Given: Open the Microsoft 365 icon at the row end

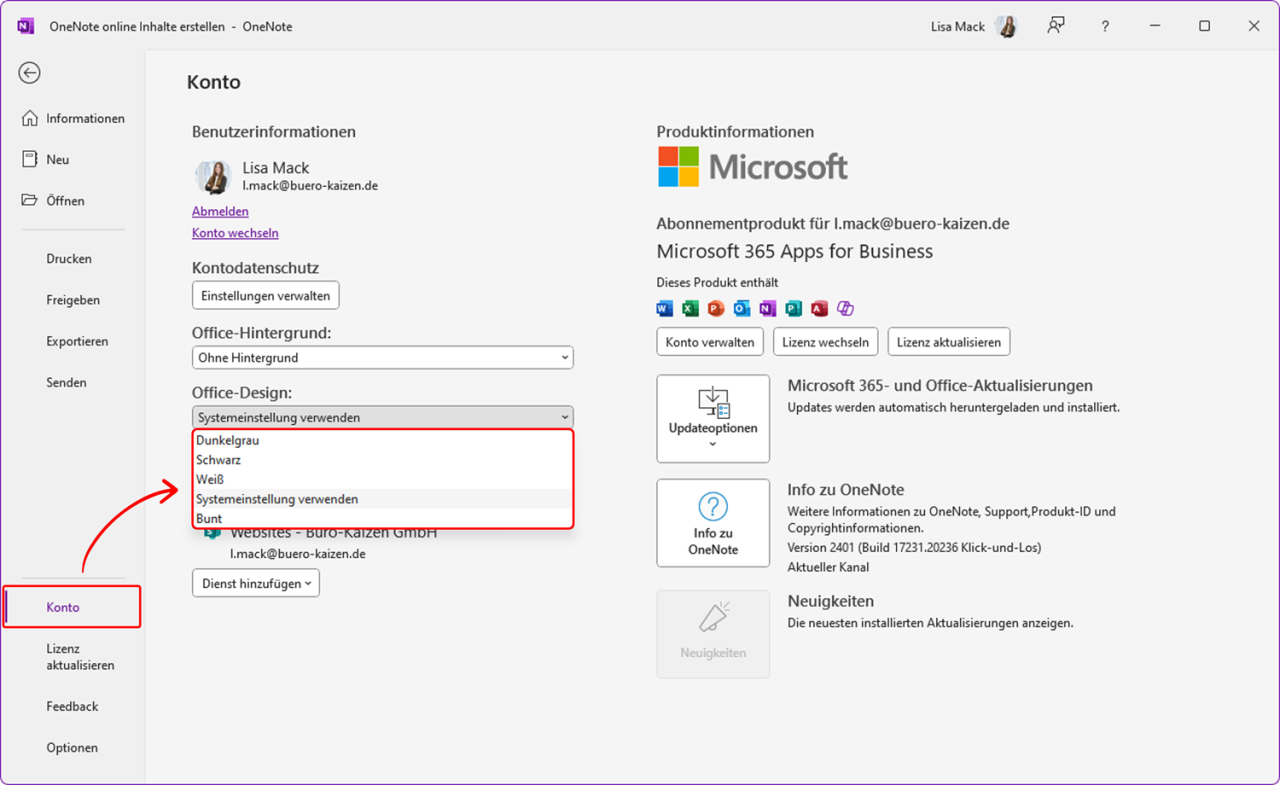Looking at the screenshot, I should 846,308.
